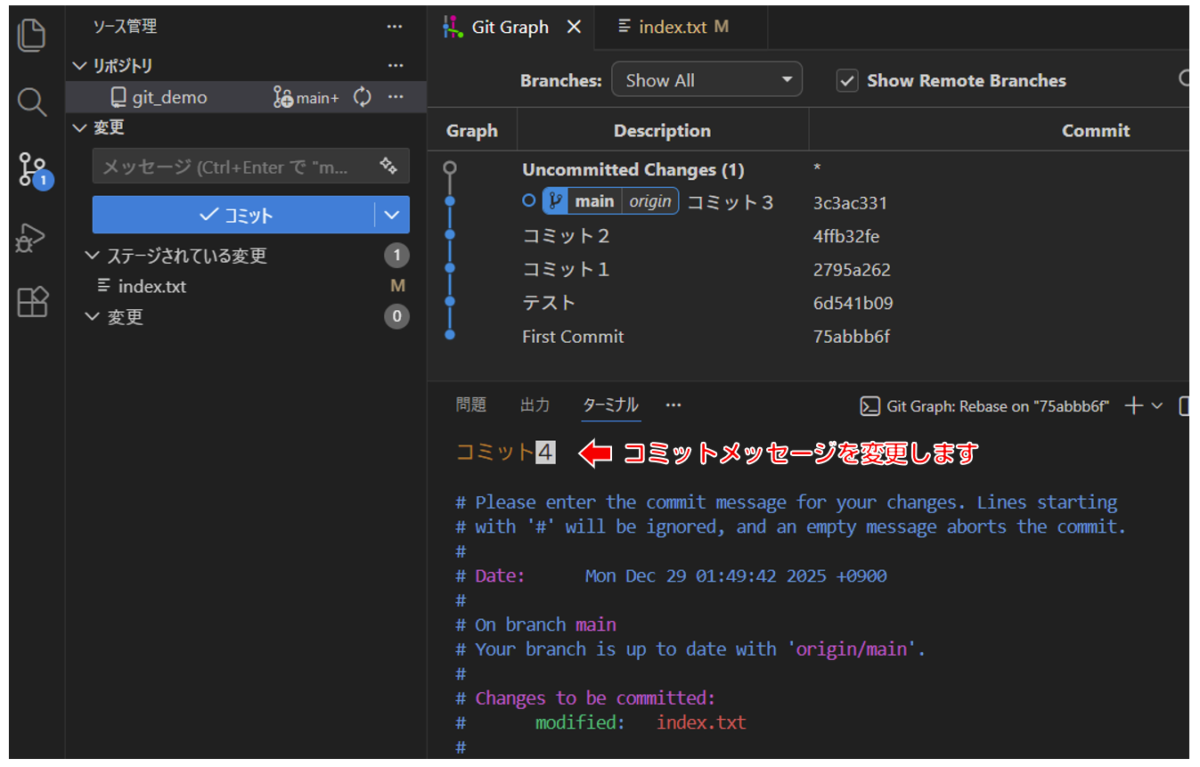This screenshot has height=767, width=1200.
Task: Select the コミット2 commit row in graph
Action: (x=565, y=237)
